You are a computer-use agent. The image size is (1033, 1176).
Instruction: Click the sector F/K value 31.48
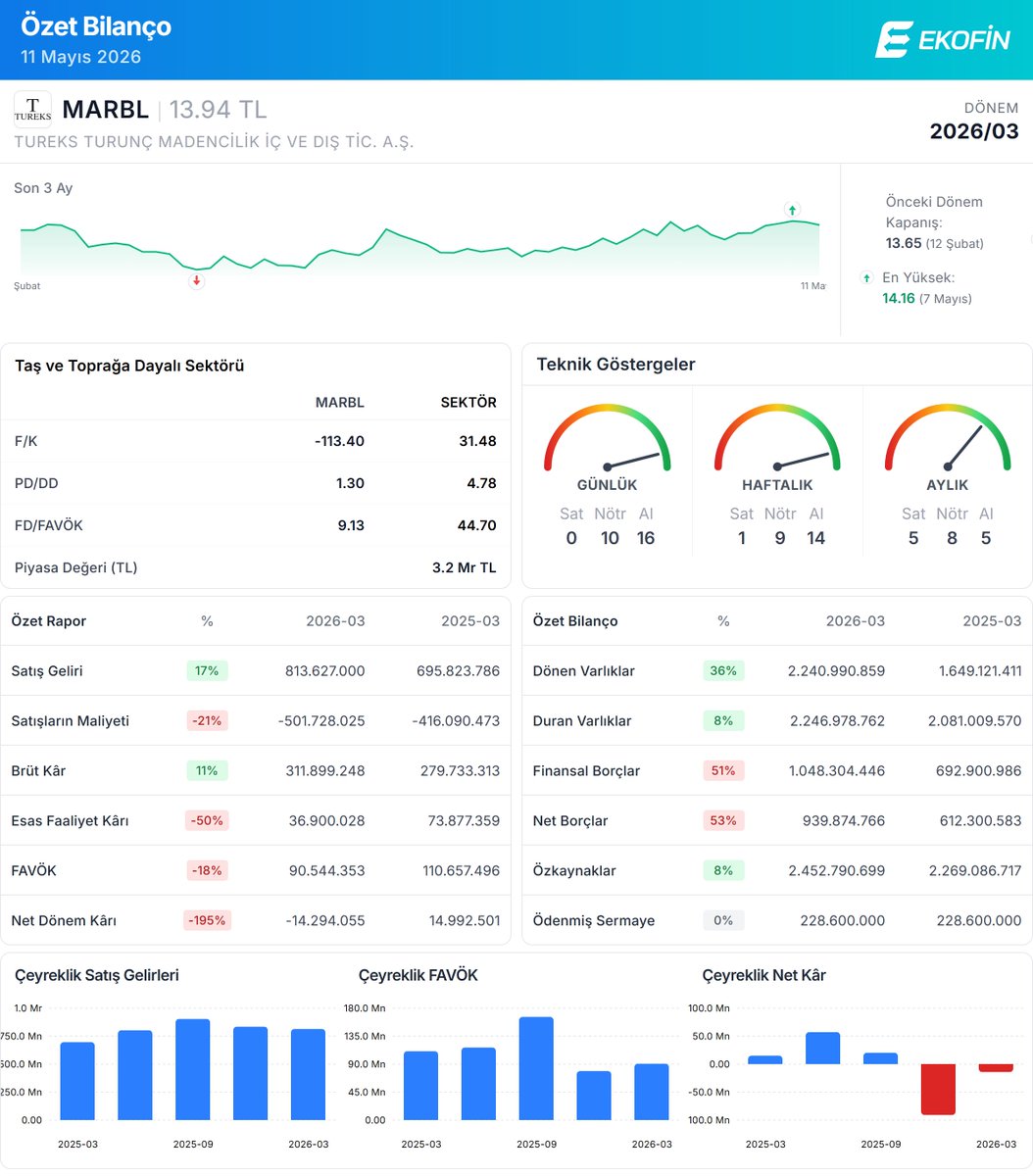click(x=477, y=441)
